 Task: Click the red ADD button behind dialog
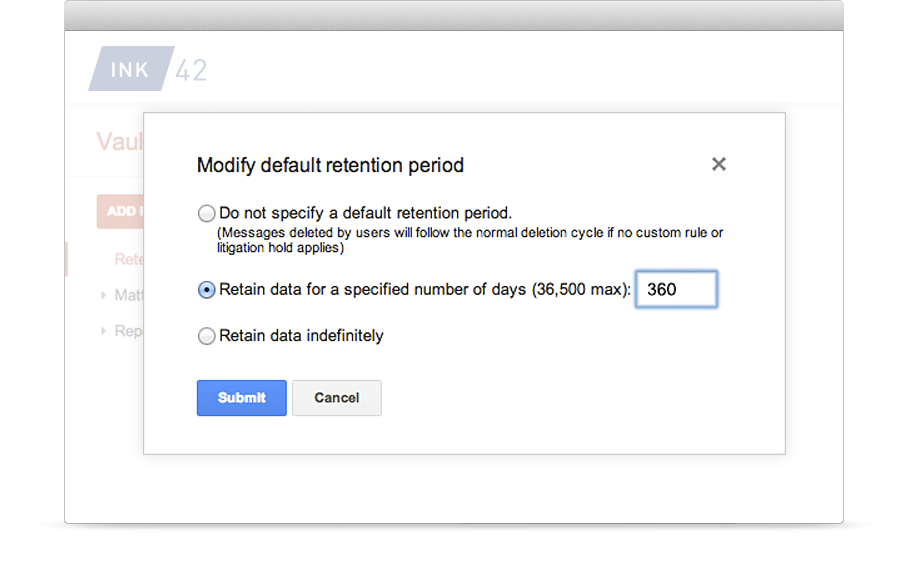(x=120, y=211)
